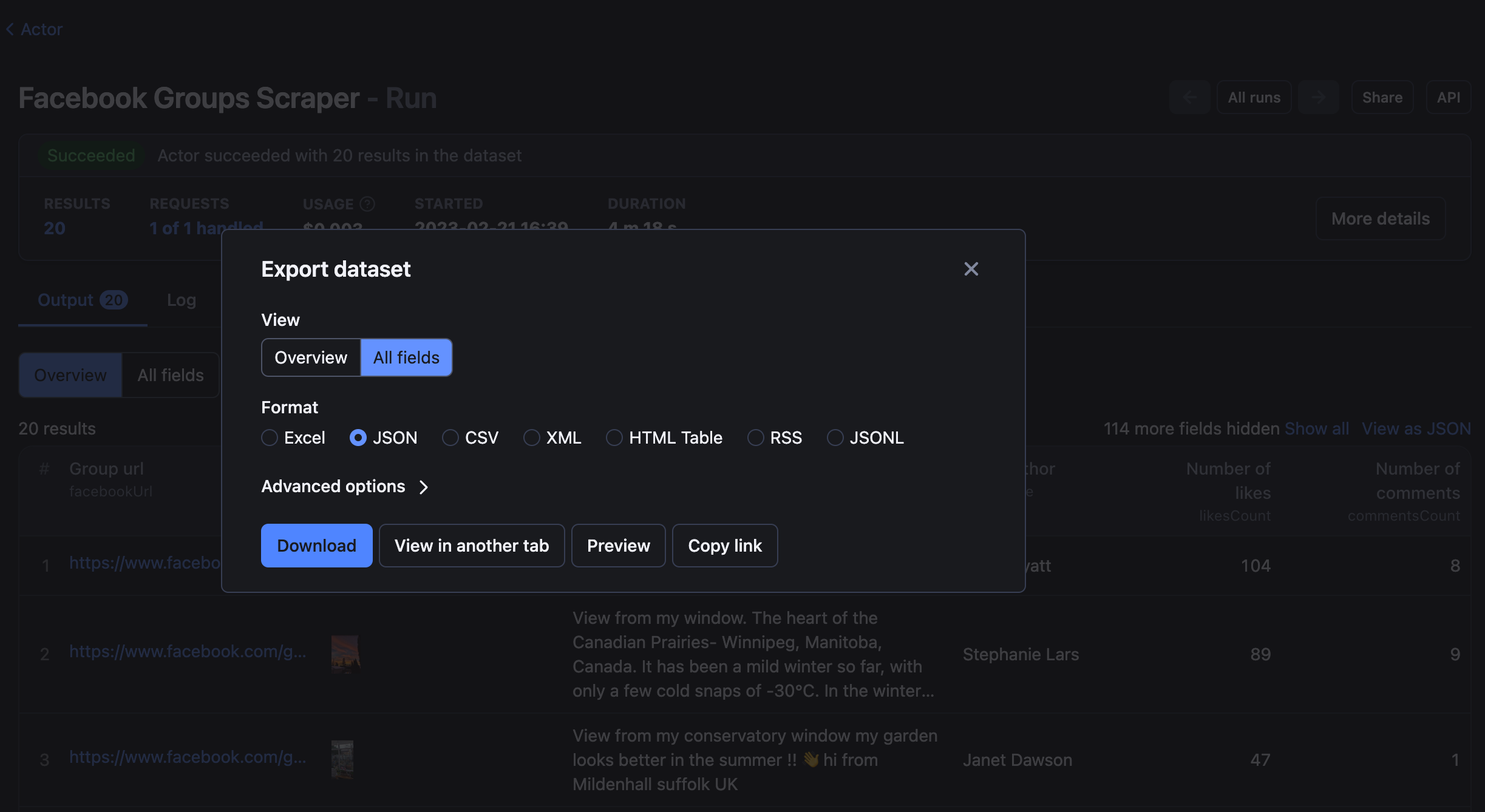The height and width of the screenshot is (812, 1485).
Task: Select background All fields table view
Action: pos(171,375)
